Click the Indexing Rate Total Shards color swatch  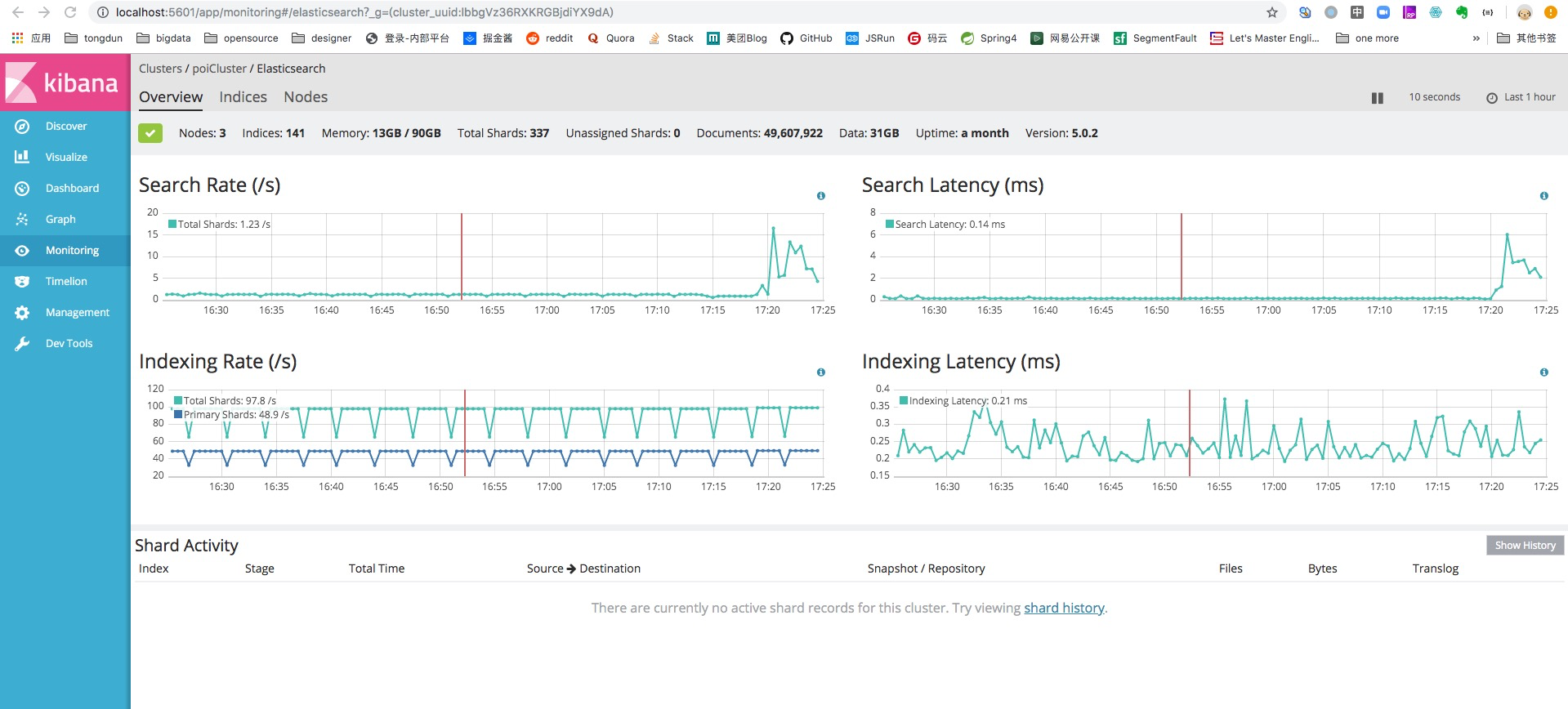coord(178,401)
